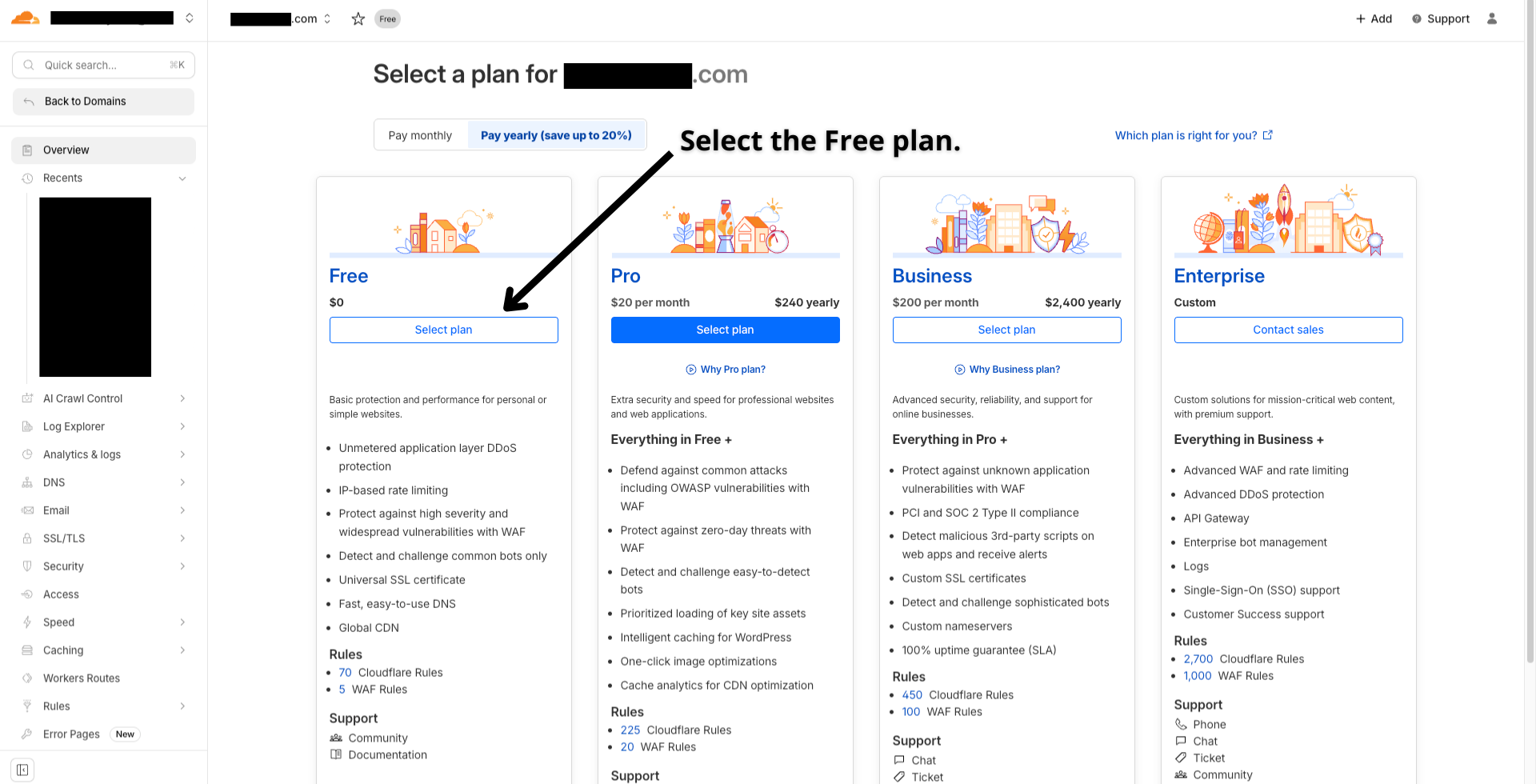Screen dimensions: 1536x784
Task: Open SSL/TLS settings
Action: [64, 538]
